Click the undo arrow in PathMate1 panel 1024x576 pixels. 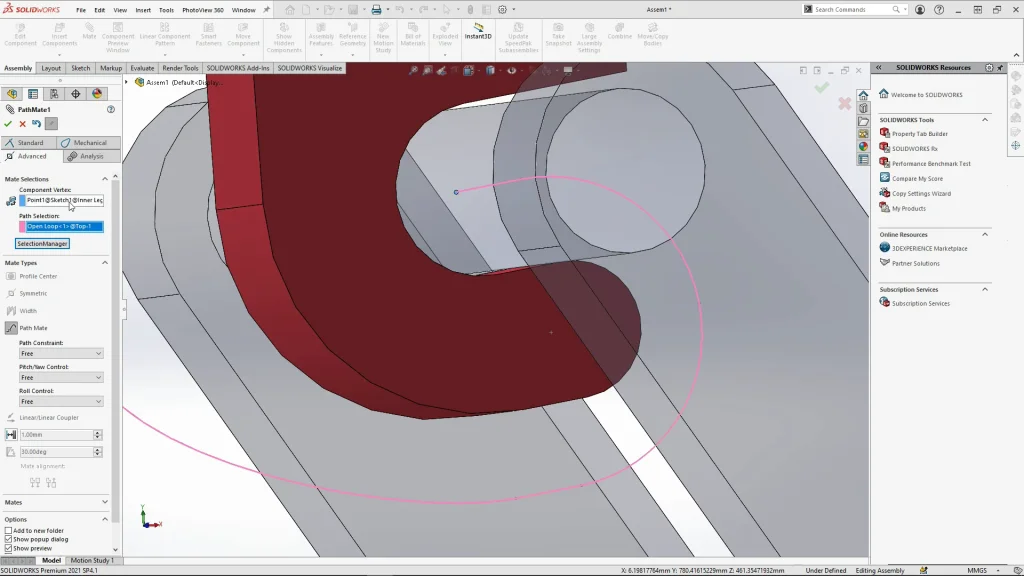point(36,124)
